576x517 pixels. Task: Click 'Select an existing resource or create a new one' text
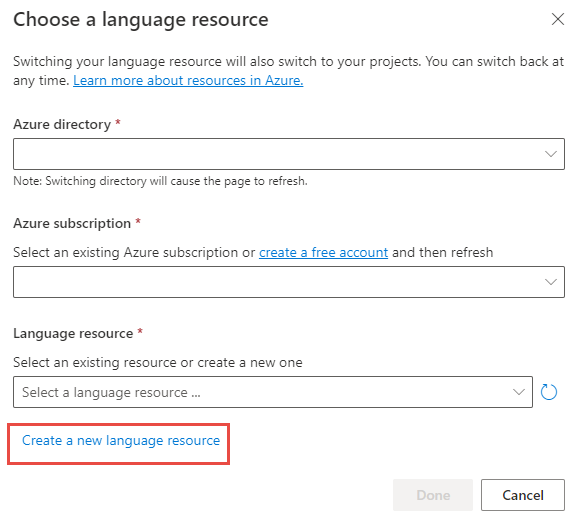[158, 362]
